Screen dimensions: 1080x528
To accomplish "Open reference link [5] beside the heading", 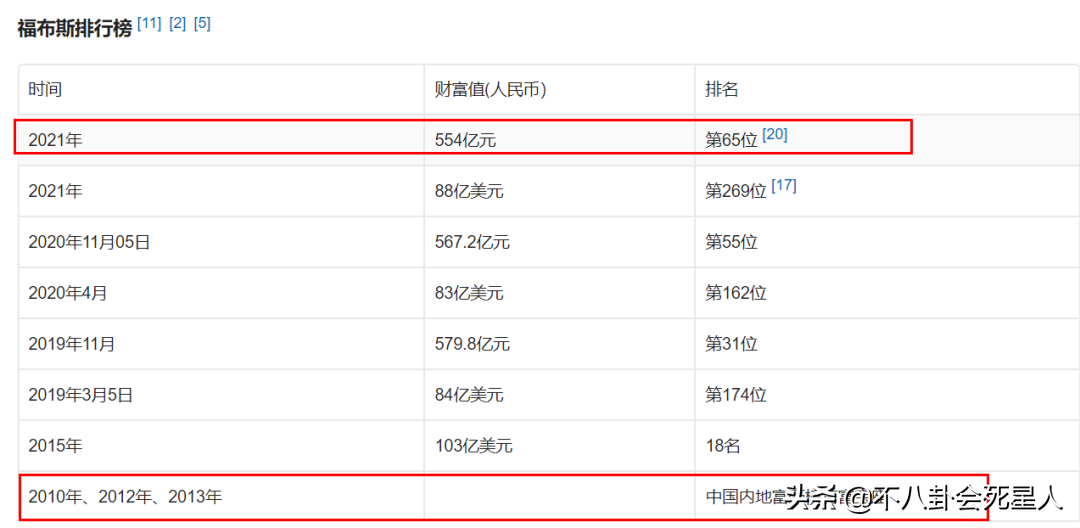I will point(202,23).
